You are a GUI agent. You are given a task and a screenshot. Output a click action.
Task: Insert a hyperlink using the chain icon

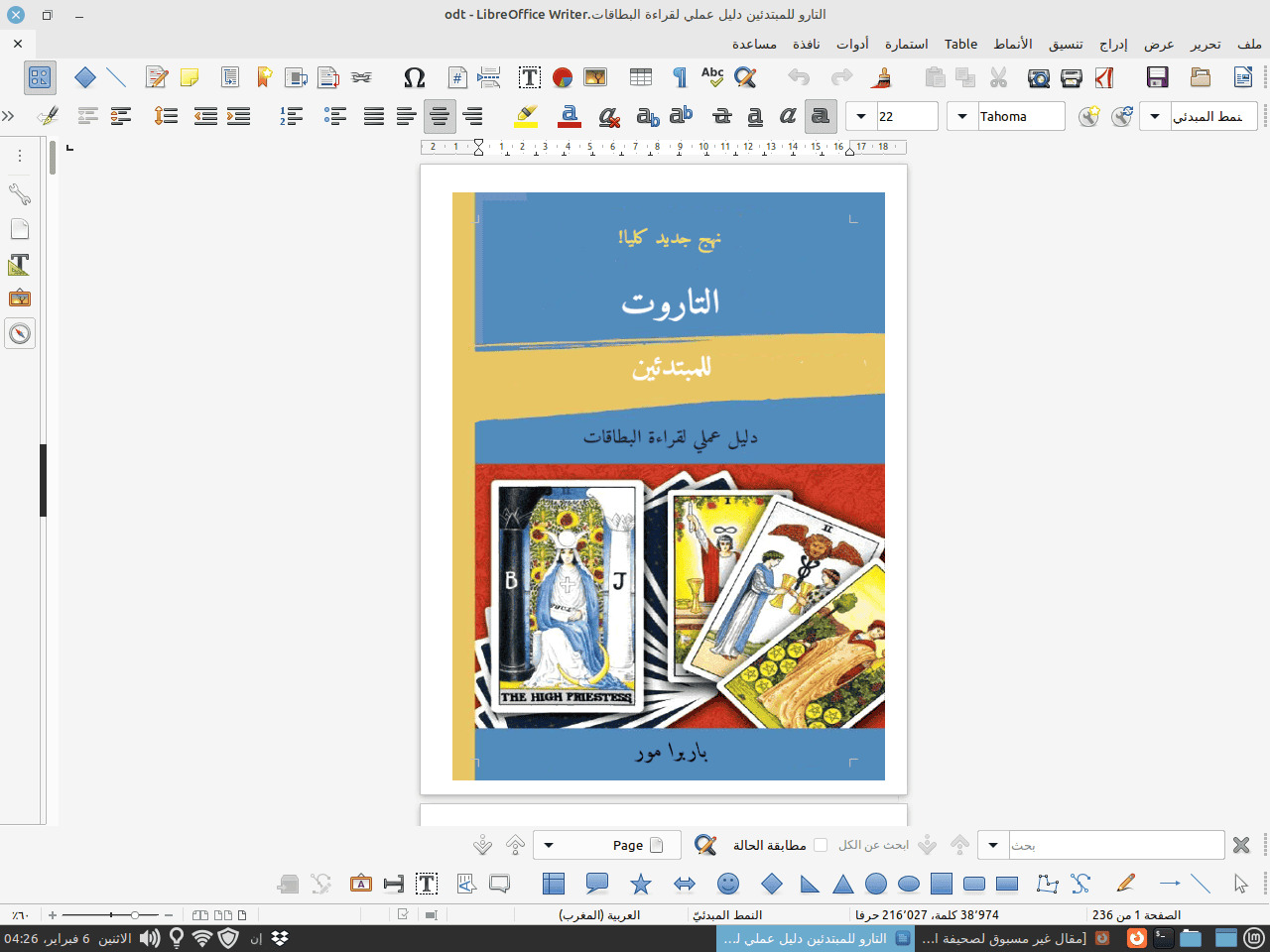point(362,77)
